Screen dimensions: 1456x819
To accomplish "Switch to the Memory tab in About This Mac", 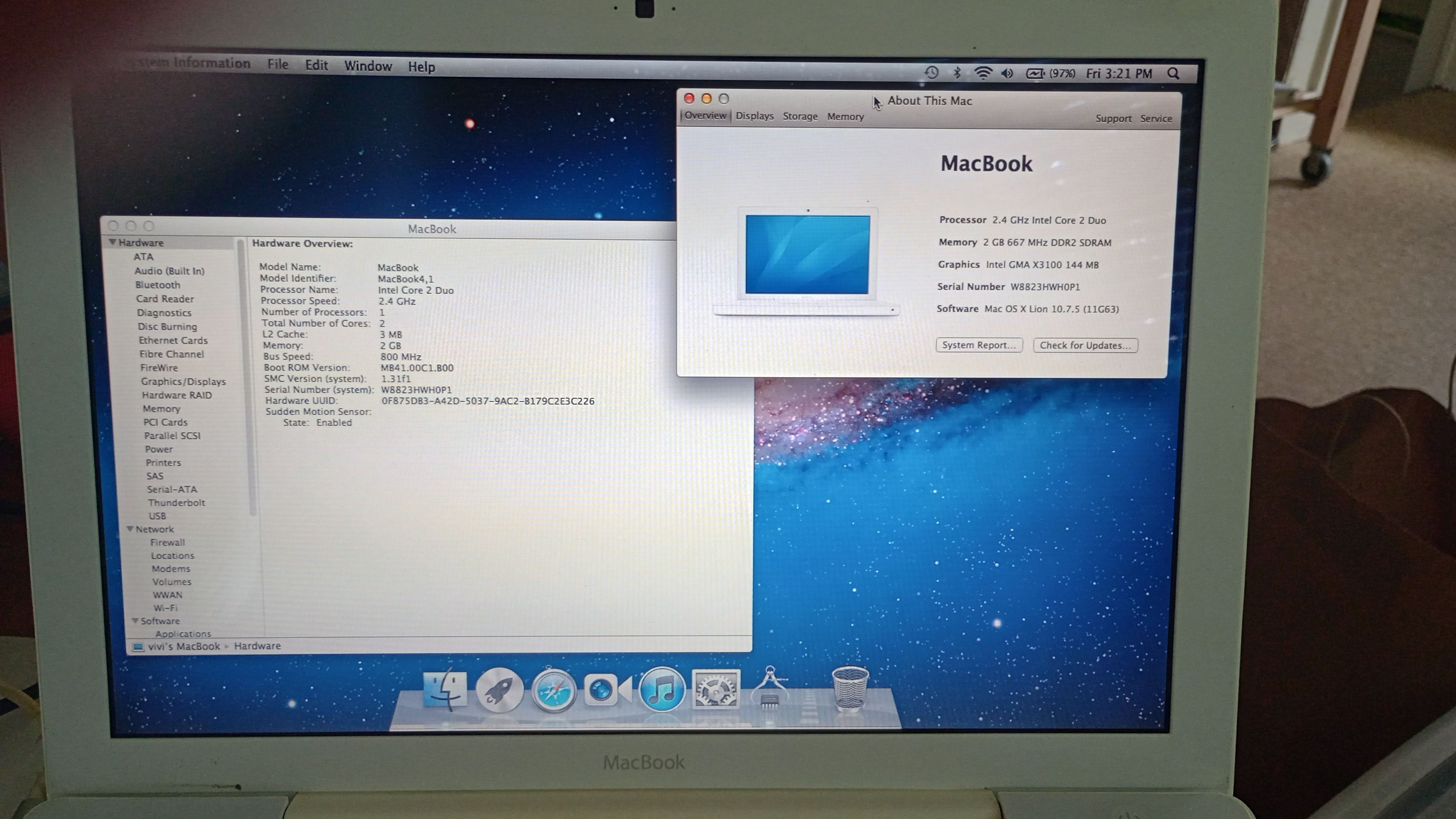I will (845, 117).
